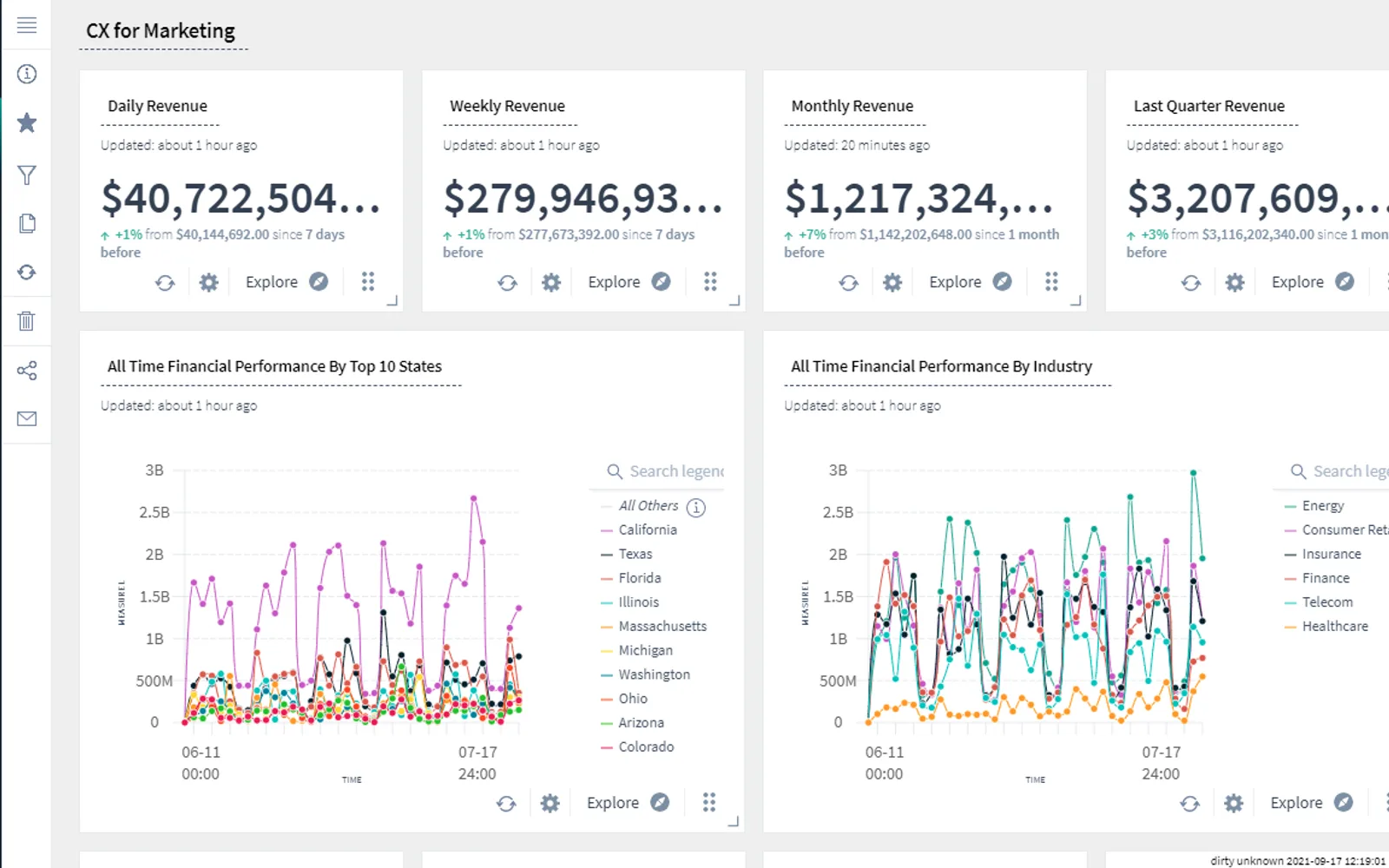Click the Monthly Revenue card's drag handle dots

(1051, 281)
